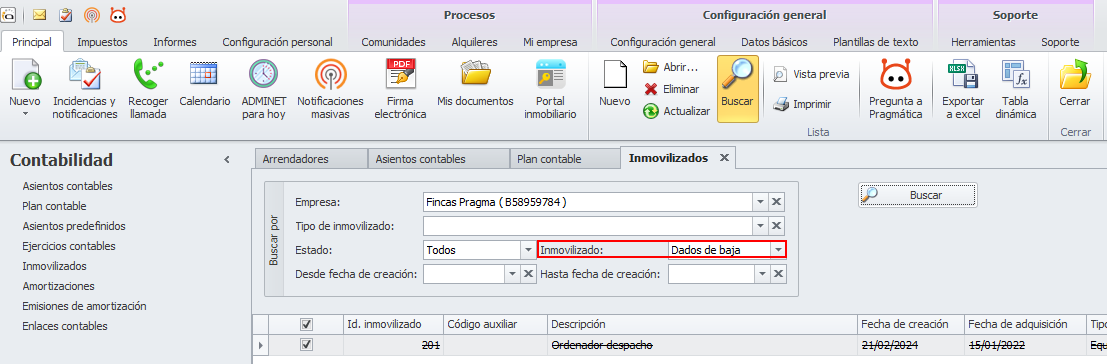Switch to the Impuestos ribbon tab
Image resolution: width=1107 pixels, height=364 pixels.
click(x=102, y=42)
